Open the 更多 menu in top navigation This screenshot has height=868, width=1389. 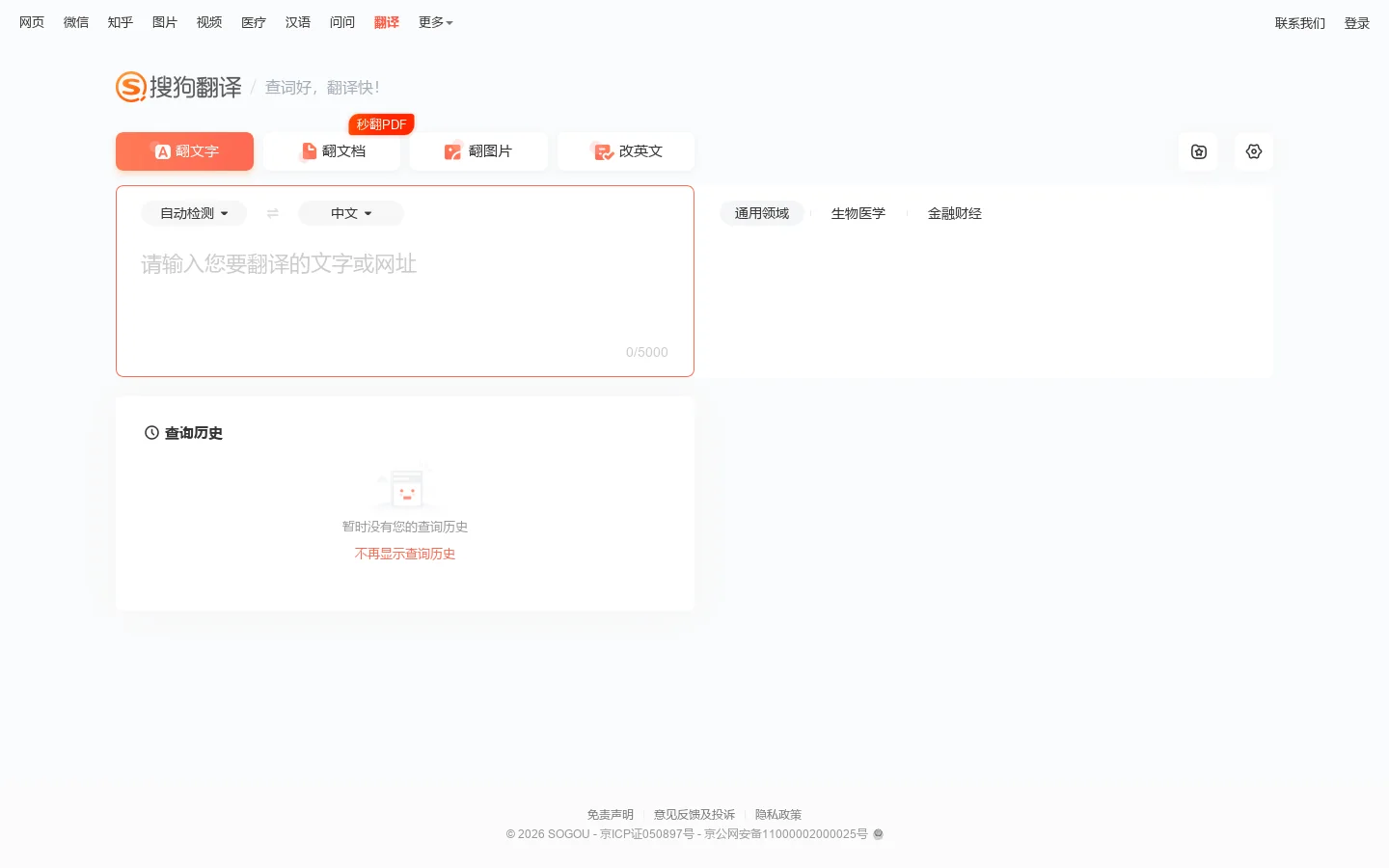(435, 22)
